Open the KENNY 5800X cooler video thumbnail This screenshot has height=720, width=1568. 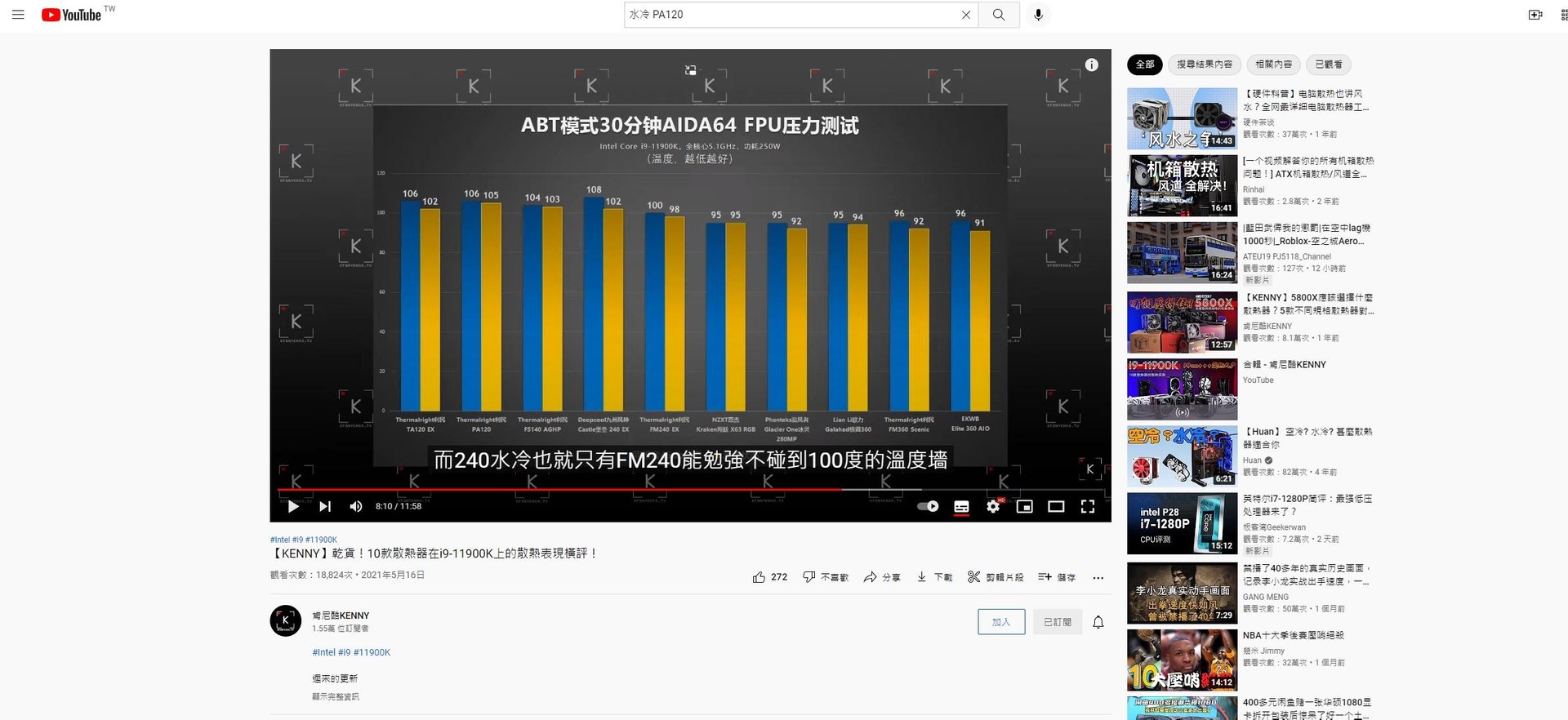tap(1182, 322)
